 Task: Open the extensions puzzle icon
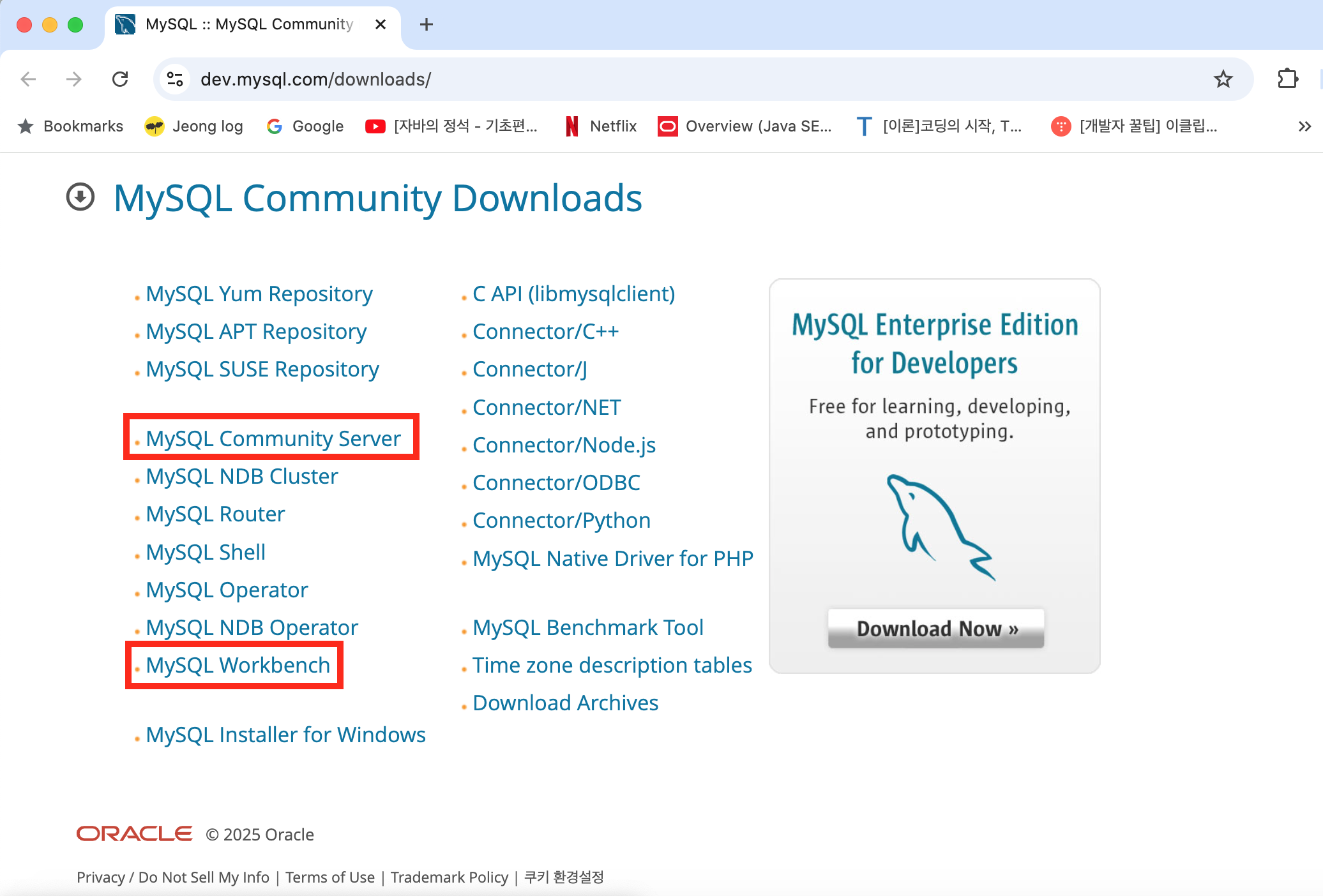[1288, 79]
